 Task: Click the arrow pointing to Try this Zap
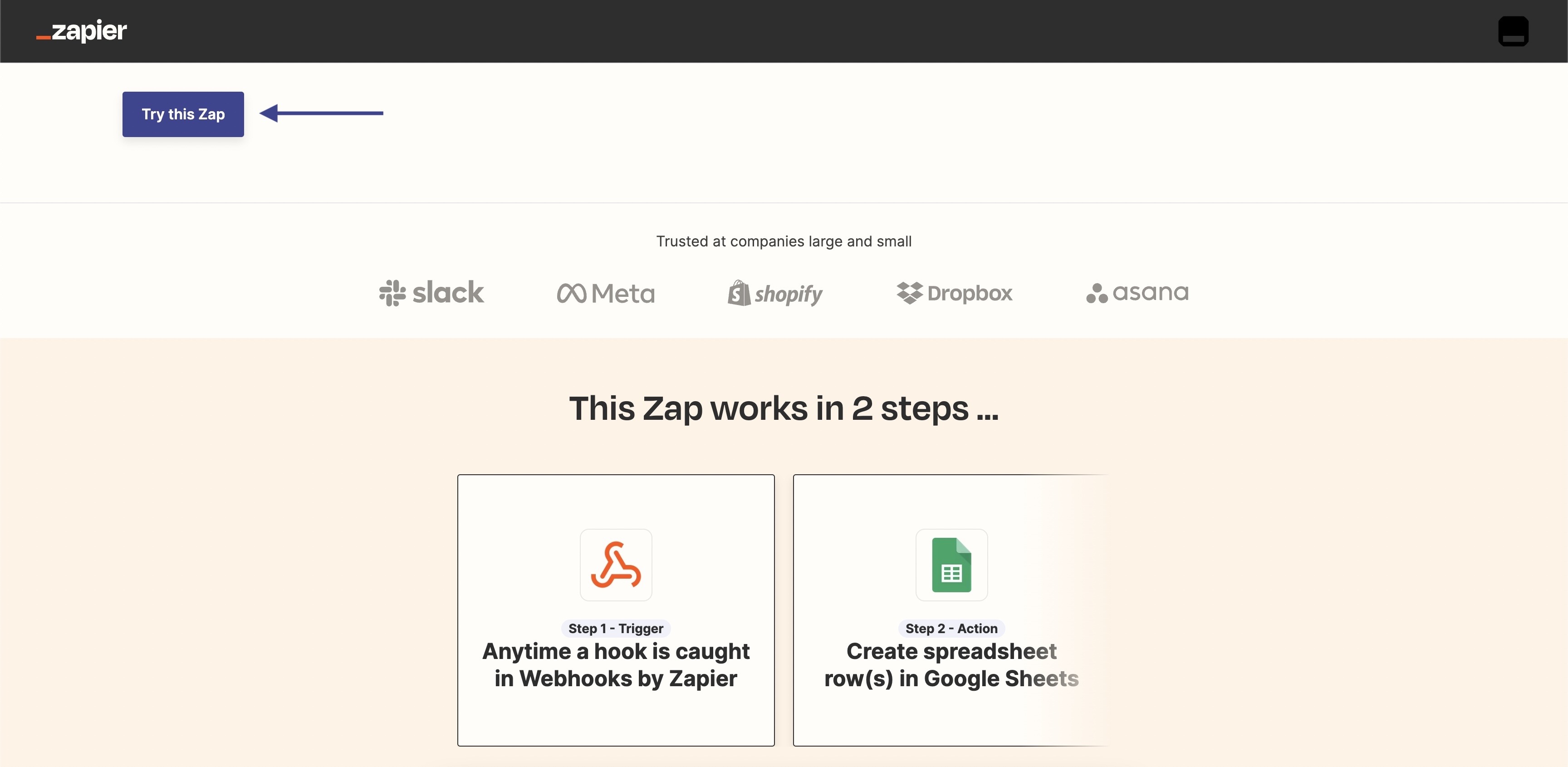click(321, 113)
